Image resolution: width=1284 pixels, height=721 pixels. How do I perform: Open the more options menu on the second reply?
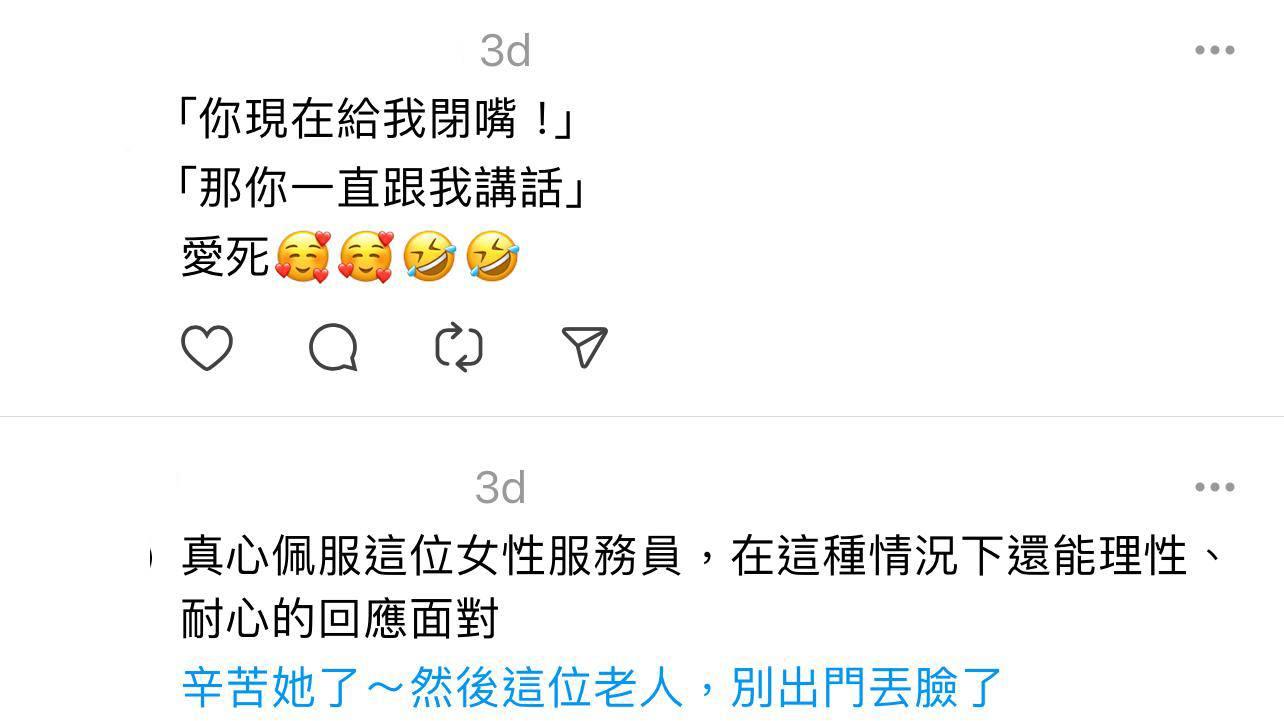(x=1215, y=487)
